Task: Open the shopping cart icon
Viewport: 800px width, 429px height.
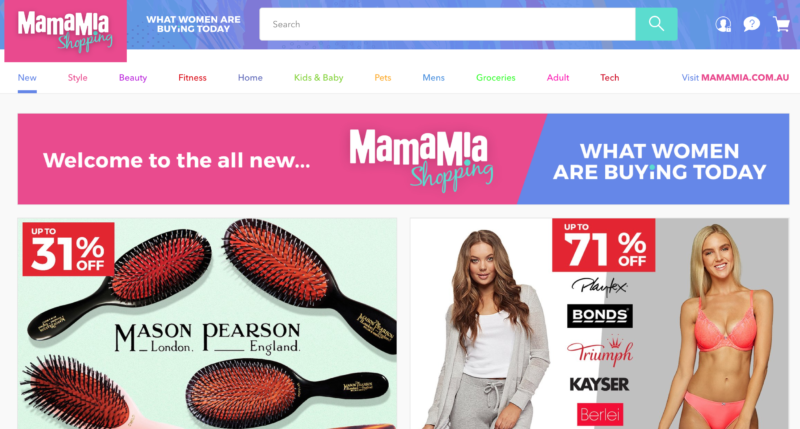Action: click(781, 24)
